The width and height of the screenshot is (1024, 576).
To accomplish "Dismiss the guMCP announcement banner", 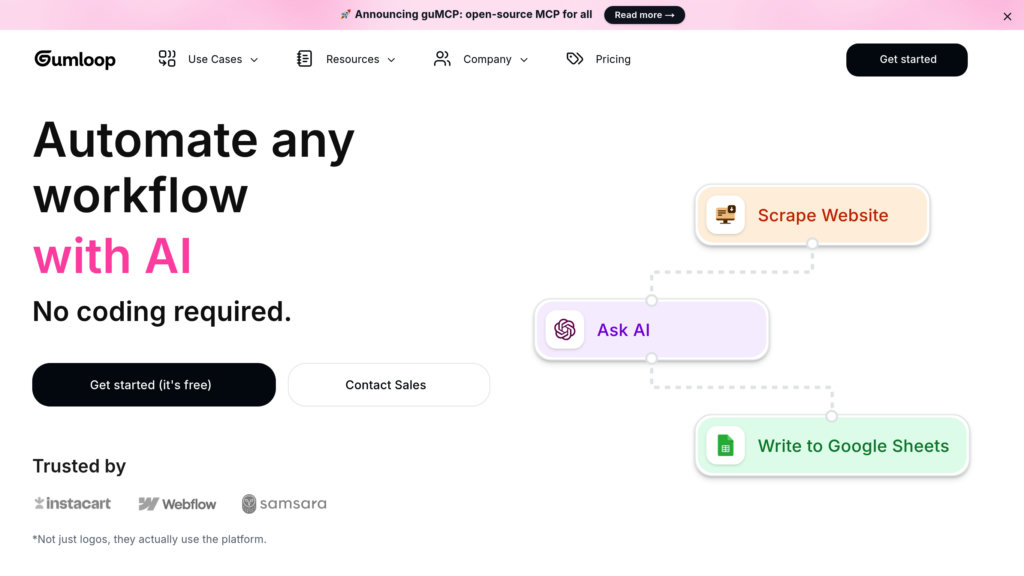I will click(1007, 15).
